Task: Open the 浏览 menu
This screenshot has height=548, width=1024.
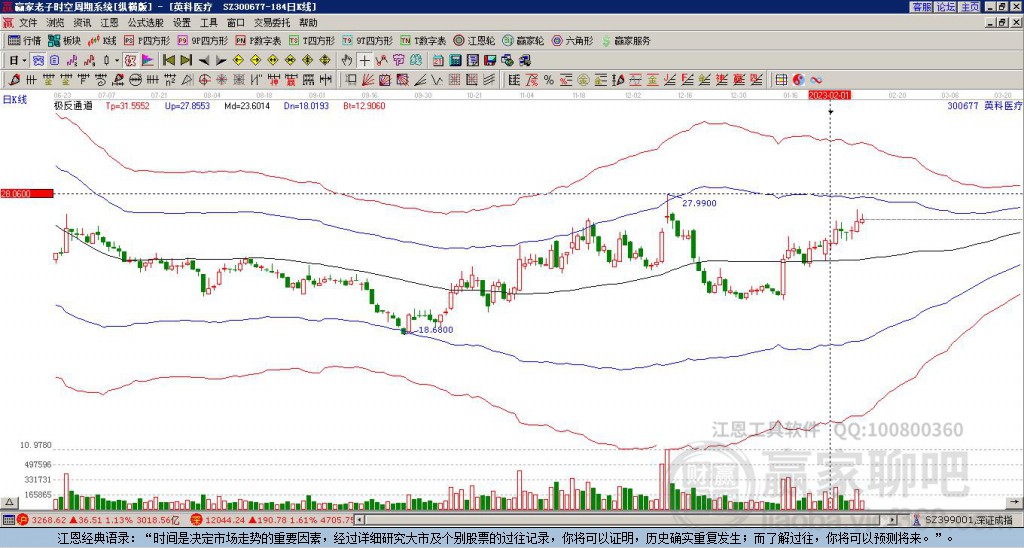Action: [x=55, y=23]
